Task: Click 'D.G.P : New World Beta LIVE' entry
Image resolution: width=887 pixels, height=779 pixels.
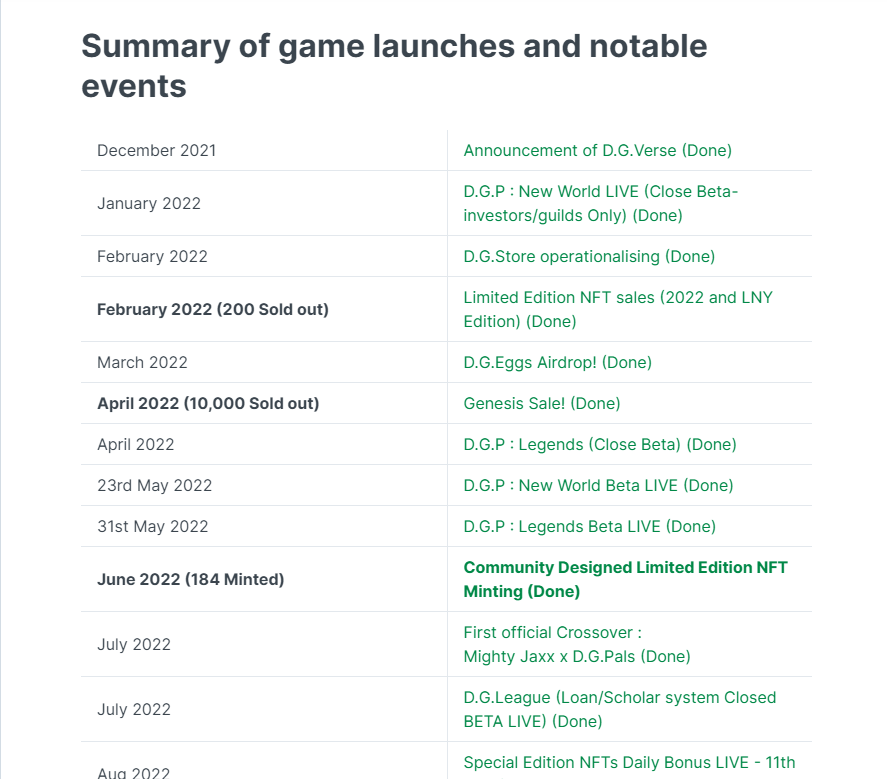Action: [598, 486]
